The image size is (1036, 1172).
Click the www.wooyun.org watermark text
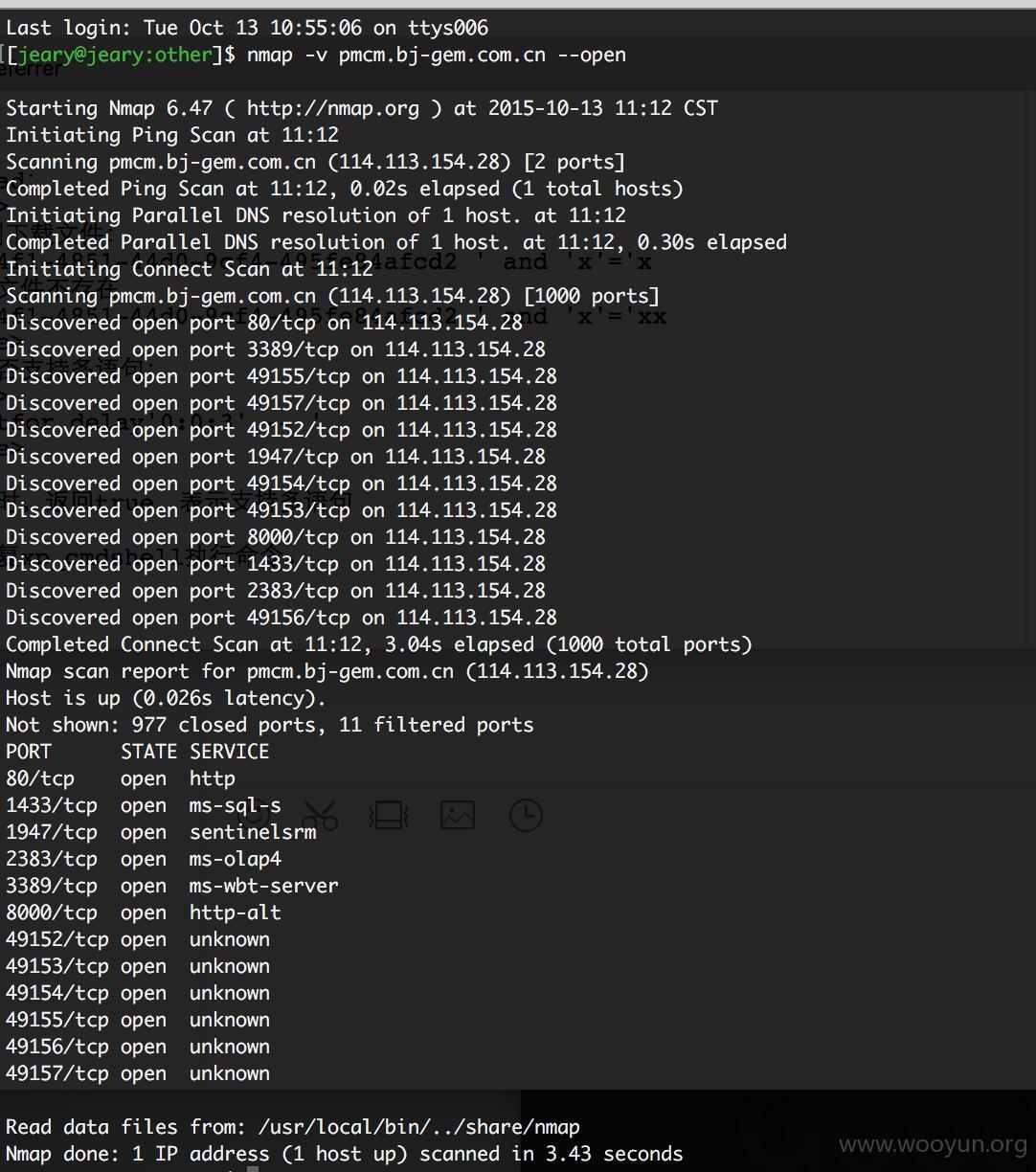(932, 1144)
